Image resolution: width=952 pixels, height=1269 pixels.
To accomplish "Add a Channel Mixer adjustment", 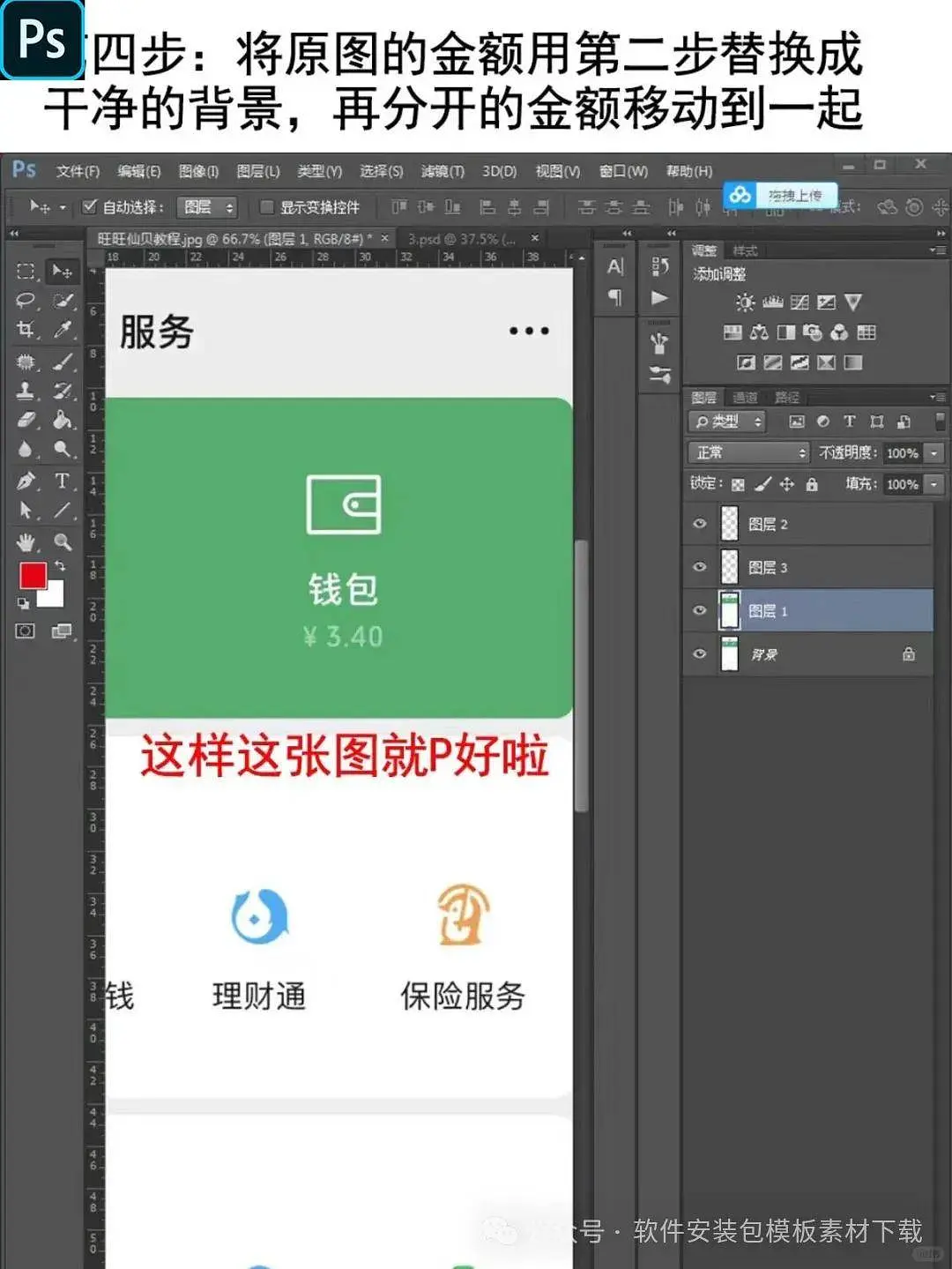I will tap(839, 332).
